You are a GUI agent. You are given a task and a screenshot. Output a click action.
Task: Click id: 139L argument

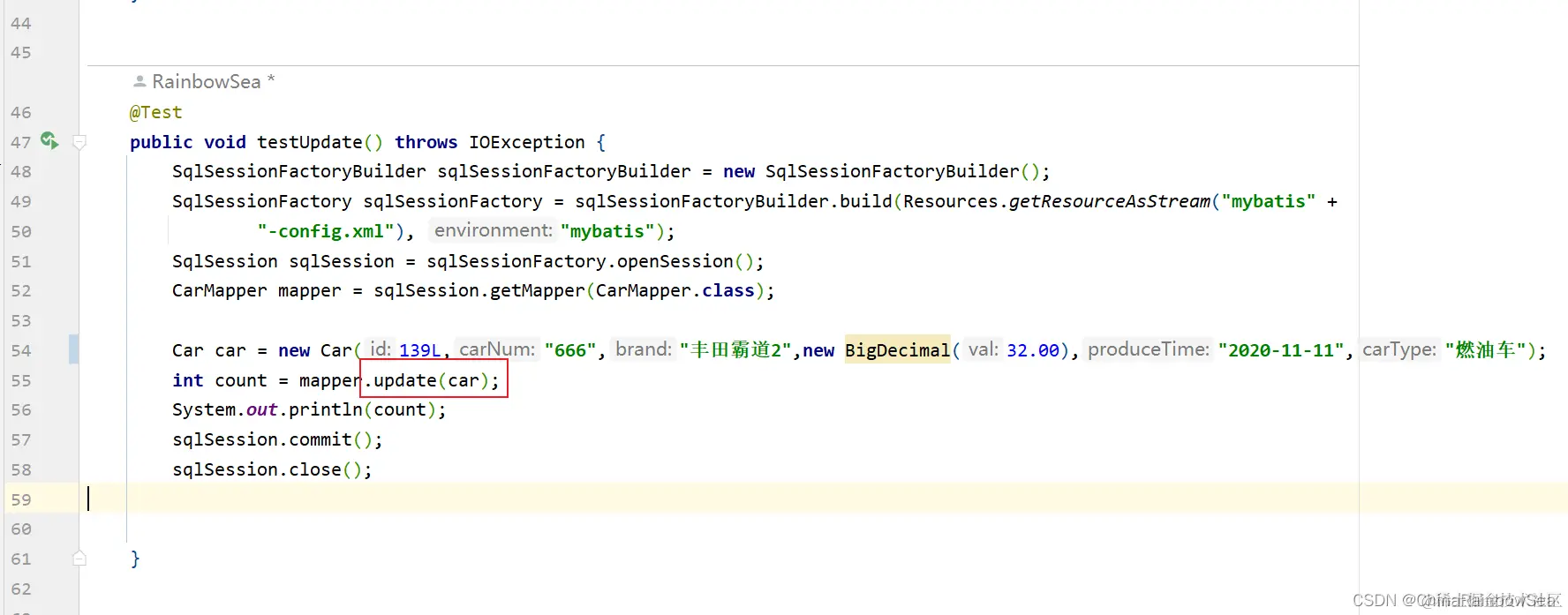[404, 349]
